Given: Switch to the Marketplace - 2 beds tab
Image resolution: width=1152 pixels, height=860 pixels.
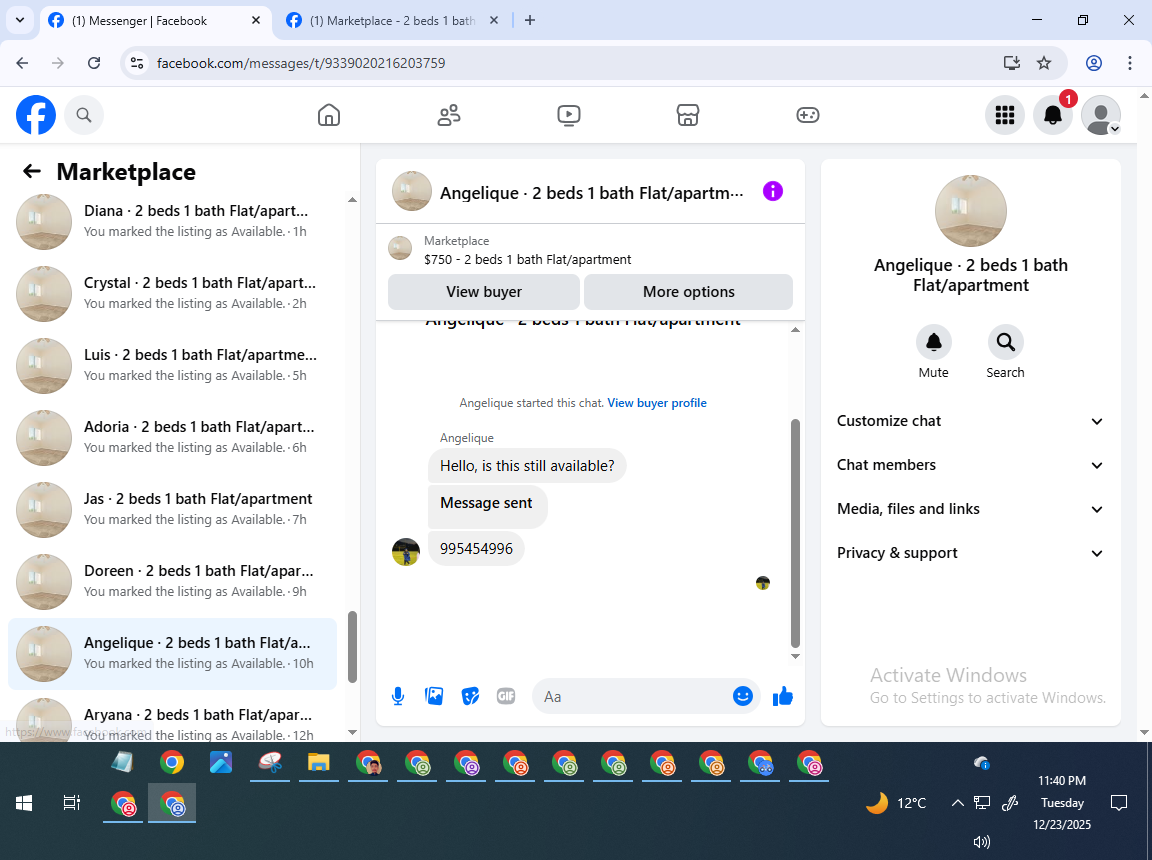Looking at the screenshot, I should click(393, 21).
